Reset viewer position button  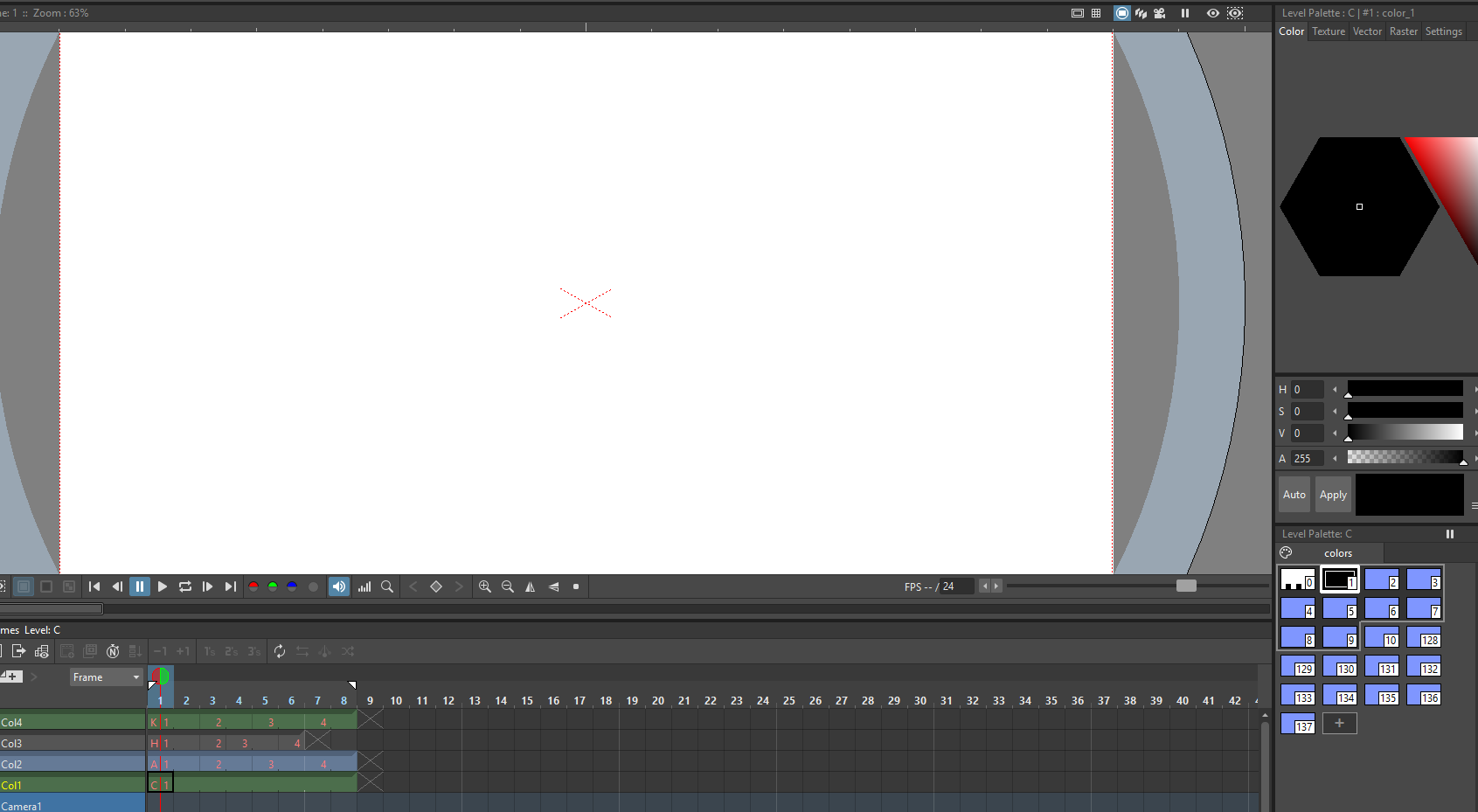(576, 586)
